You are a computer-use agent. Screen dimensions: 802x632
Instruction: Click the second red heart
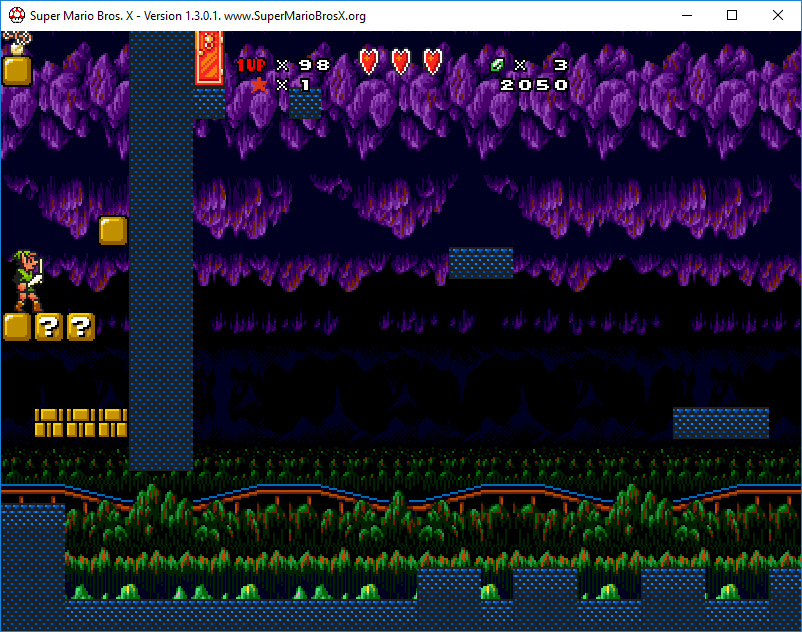pyautogui.click(x=400, y=62)
